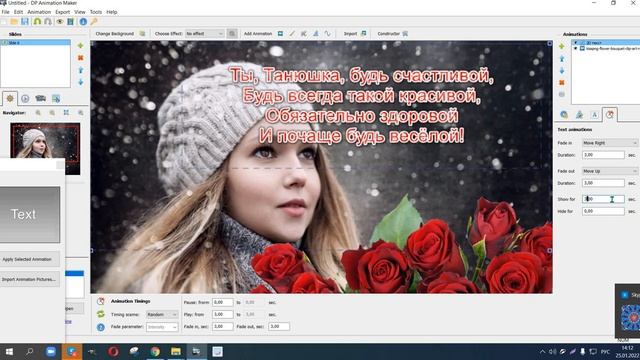
Task: Click the effect settings button beside No effect
Action: tap(232, 33)
